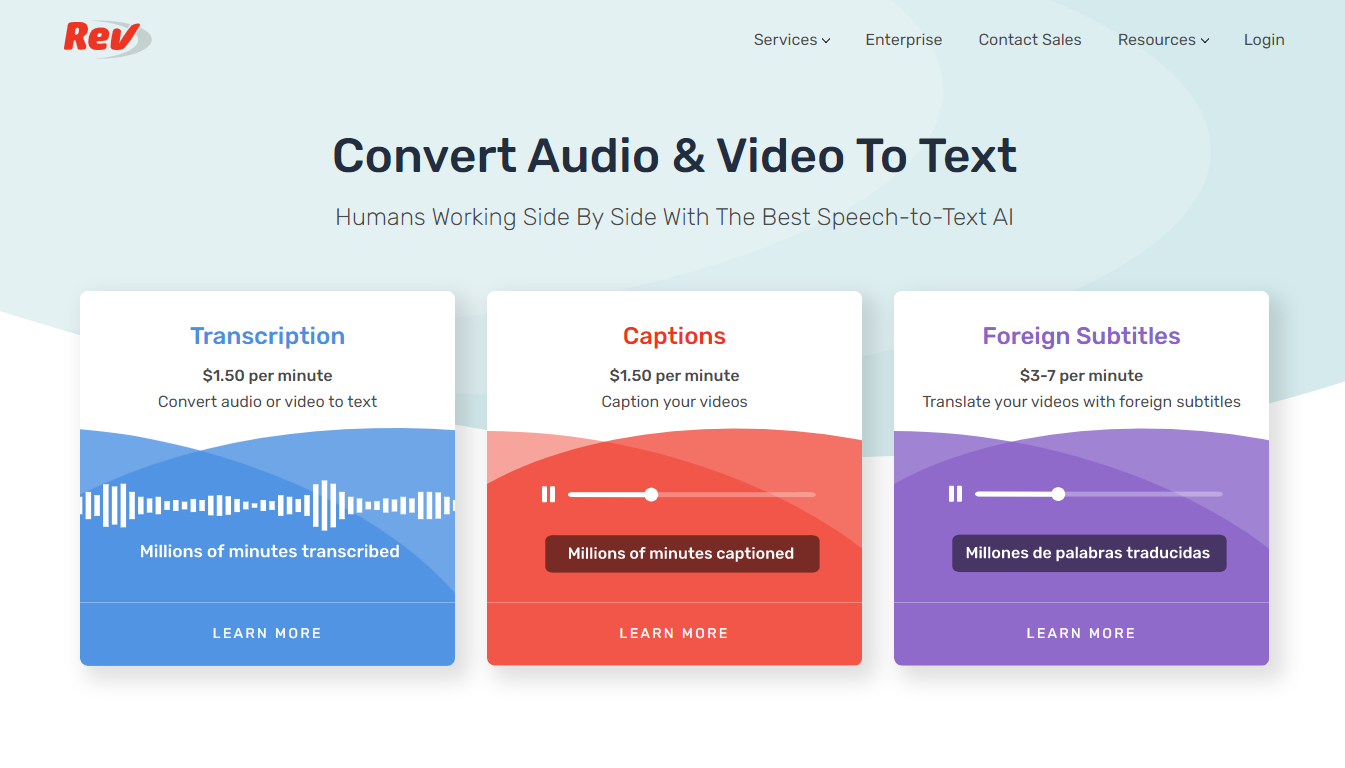The image size is (1345, 768).
Task: Click the 'Millions of minutes captioned' caption box
Action: [682, 554]
